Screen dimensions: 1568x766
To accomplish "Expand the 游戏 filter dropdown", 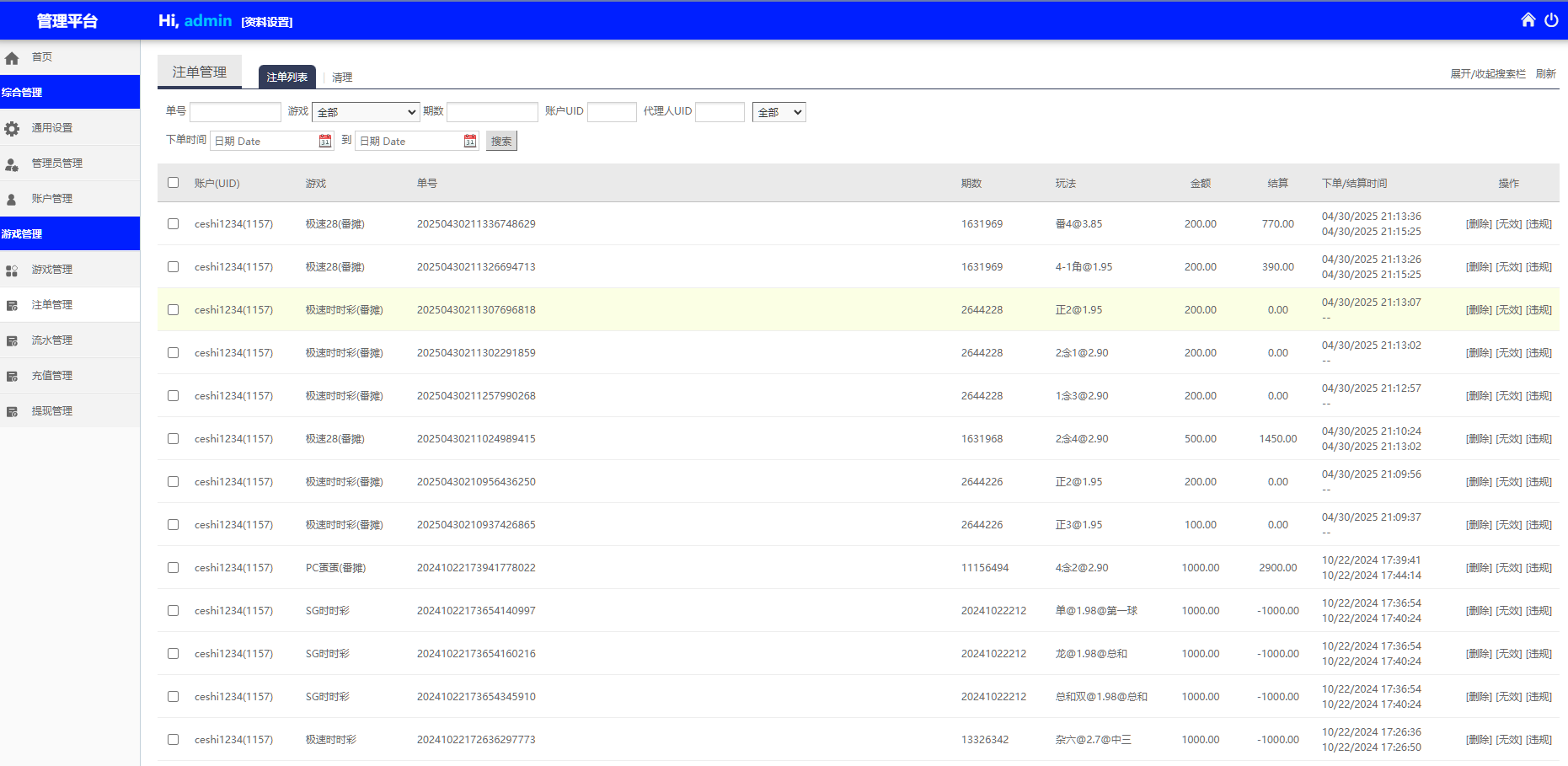I will pyautogui.click(x=366, y=112).
